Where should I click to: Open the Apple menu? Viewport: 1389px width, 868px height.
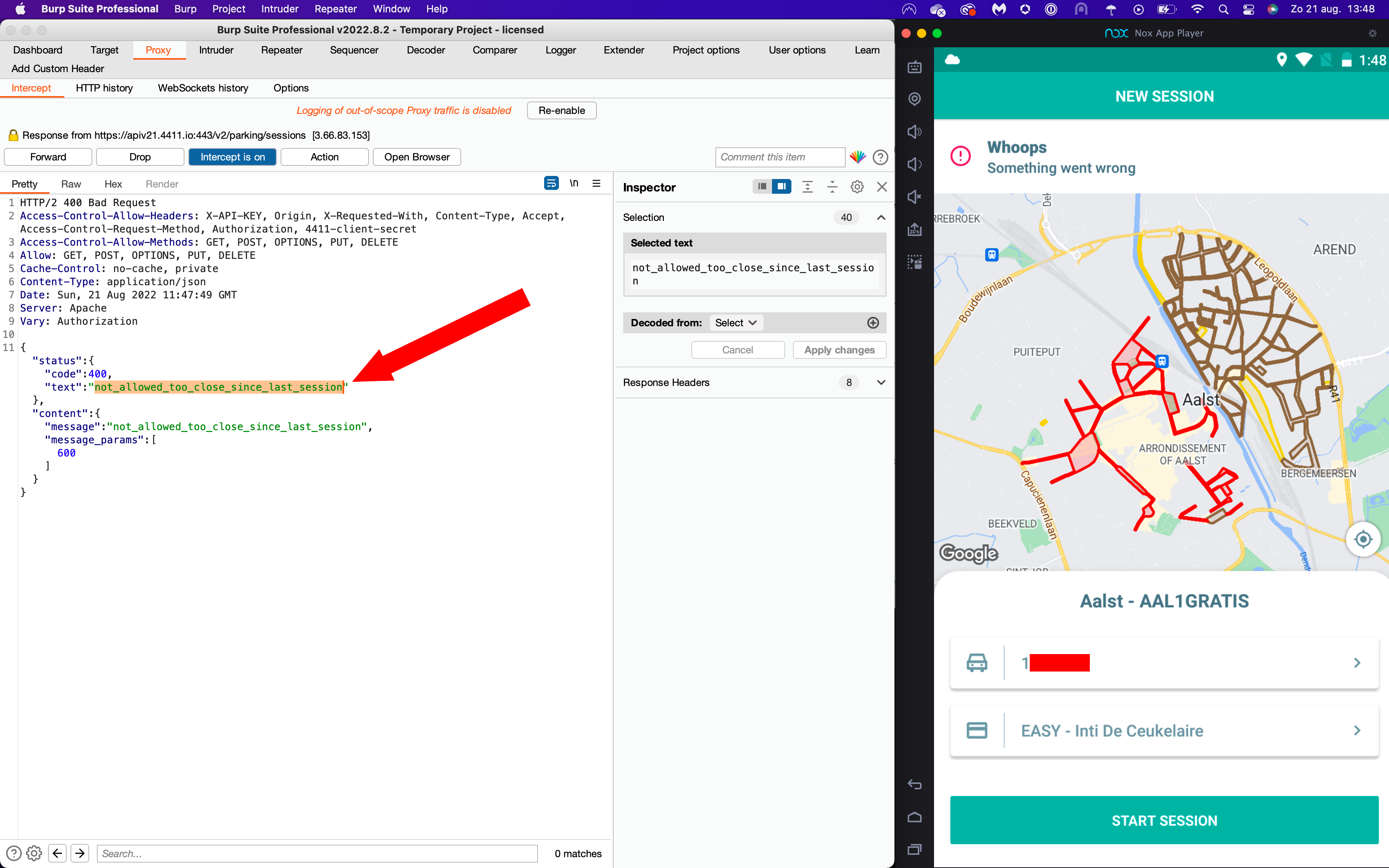click(x=20, y=9)
